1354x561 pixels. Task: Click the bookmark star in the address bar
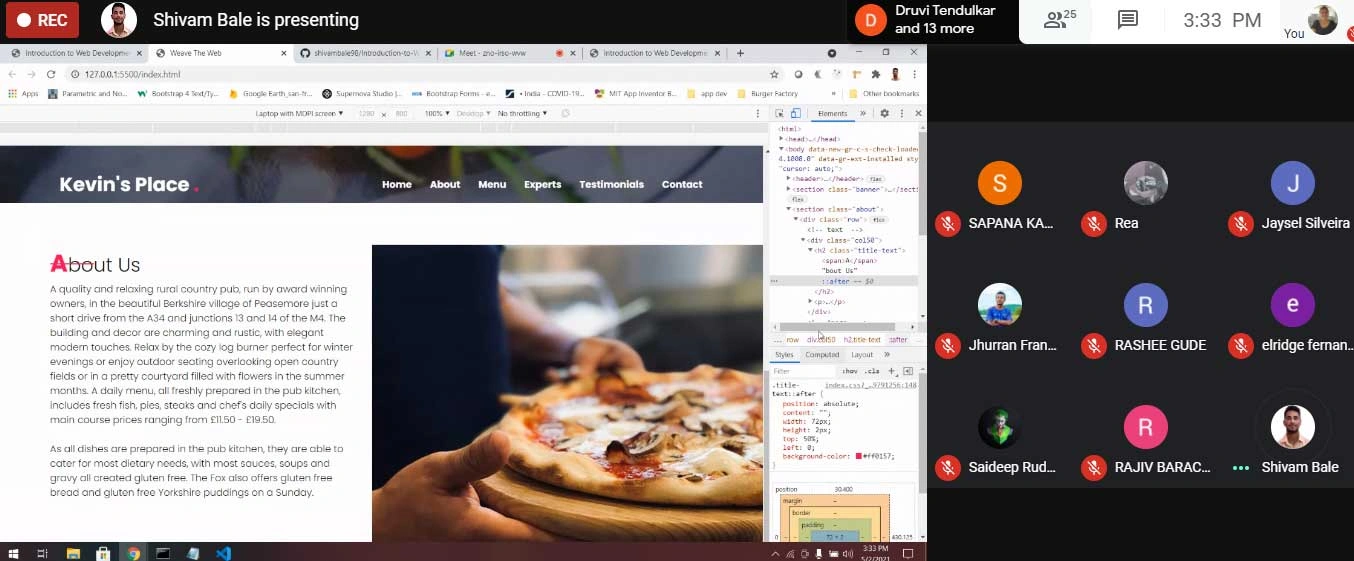click(774, 74)
